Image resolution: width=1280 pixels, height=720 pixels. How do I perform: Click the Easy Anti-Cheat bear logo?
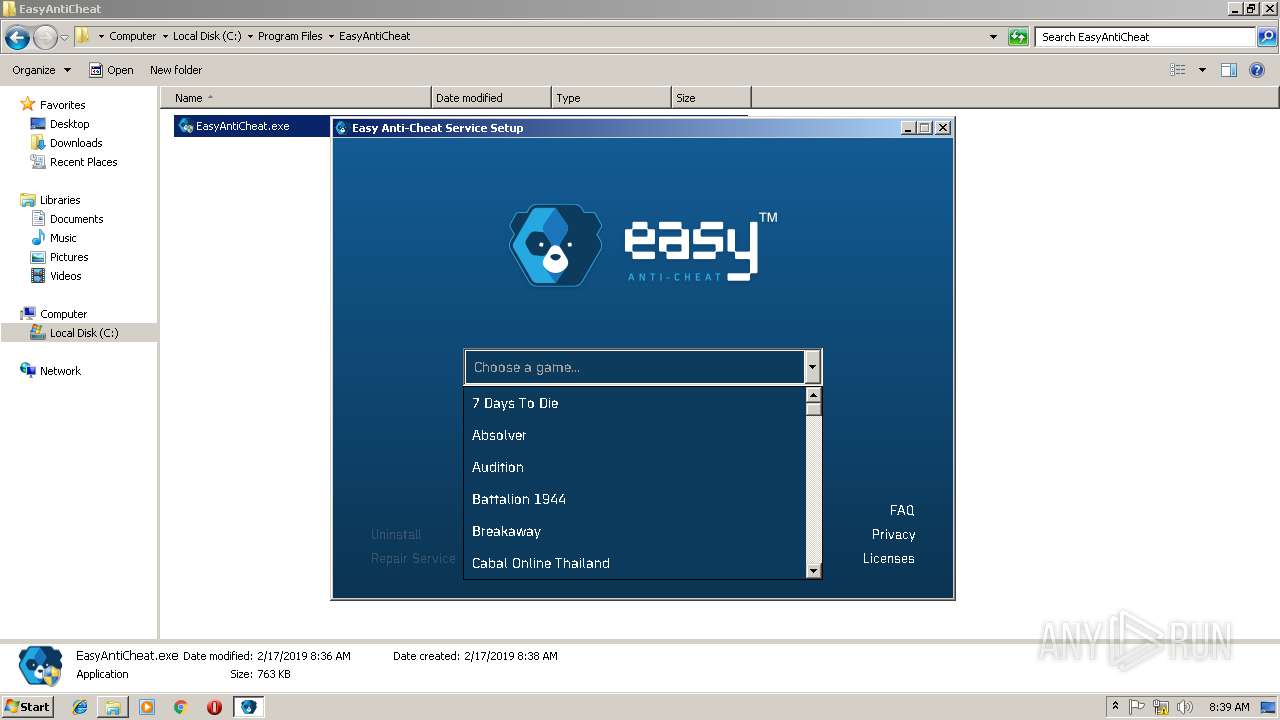pyautogui.click(x=555, y=246)
